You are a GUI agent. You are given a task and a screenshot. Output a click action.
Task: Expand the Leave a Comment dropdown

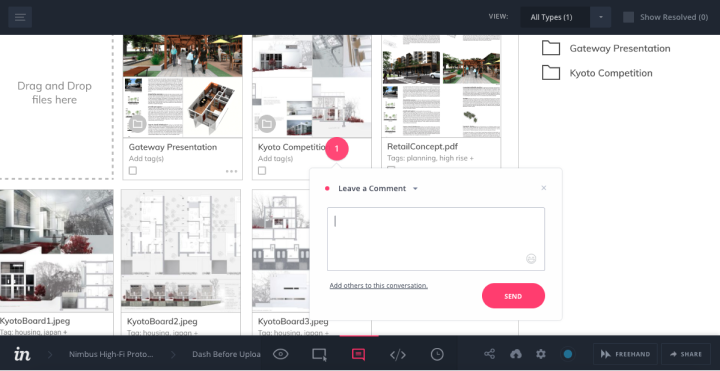pyautogui.click(x=416, y=188)
